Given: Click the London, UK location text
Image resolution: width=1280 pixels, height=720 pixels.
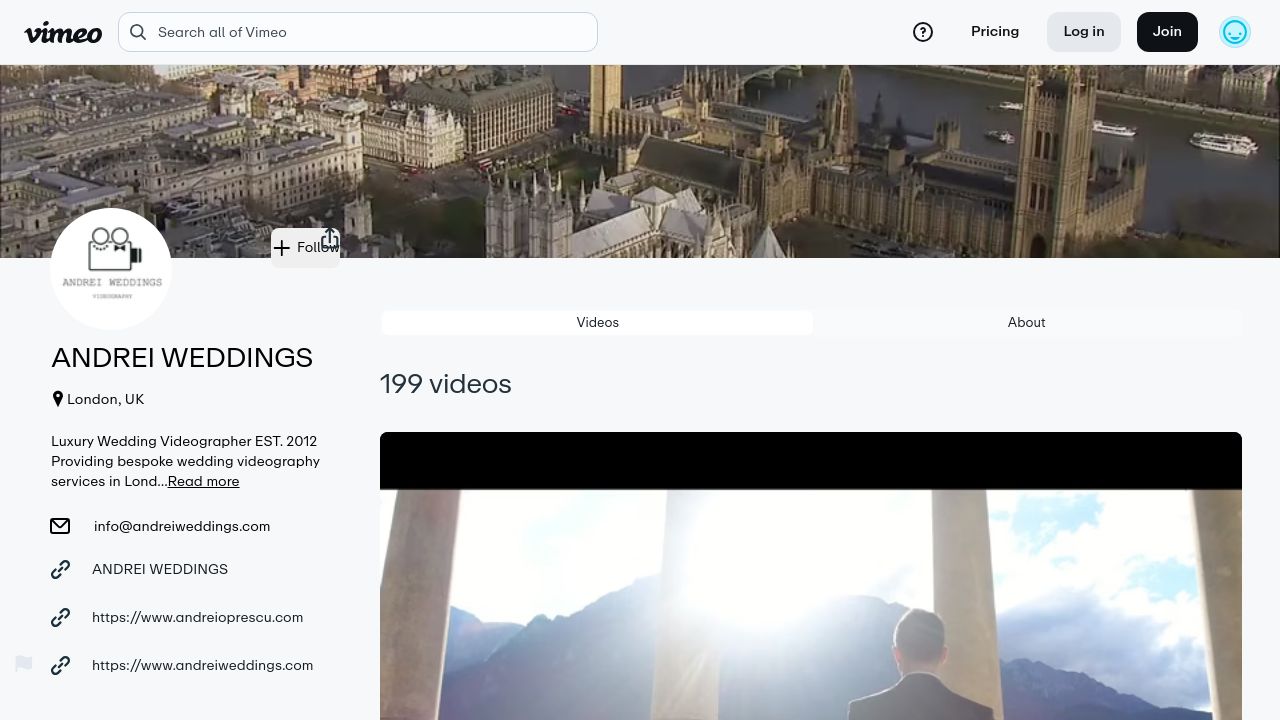Looking at the screenshot, I should (105, 399).
